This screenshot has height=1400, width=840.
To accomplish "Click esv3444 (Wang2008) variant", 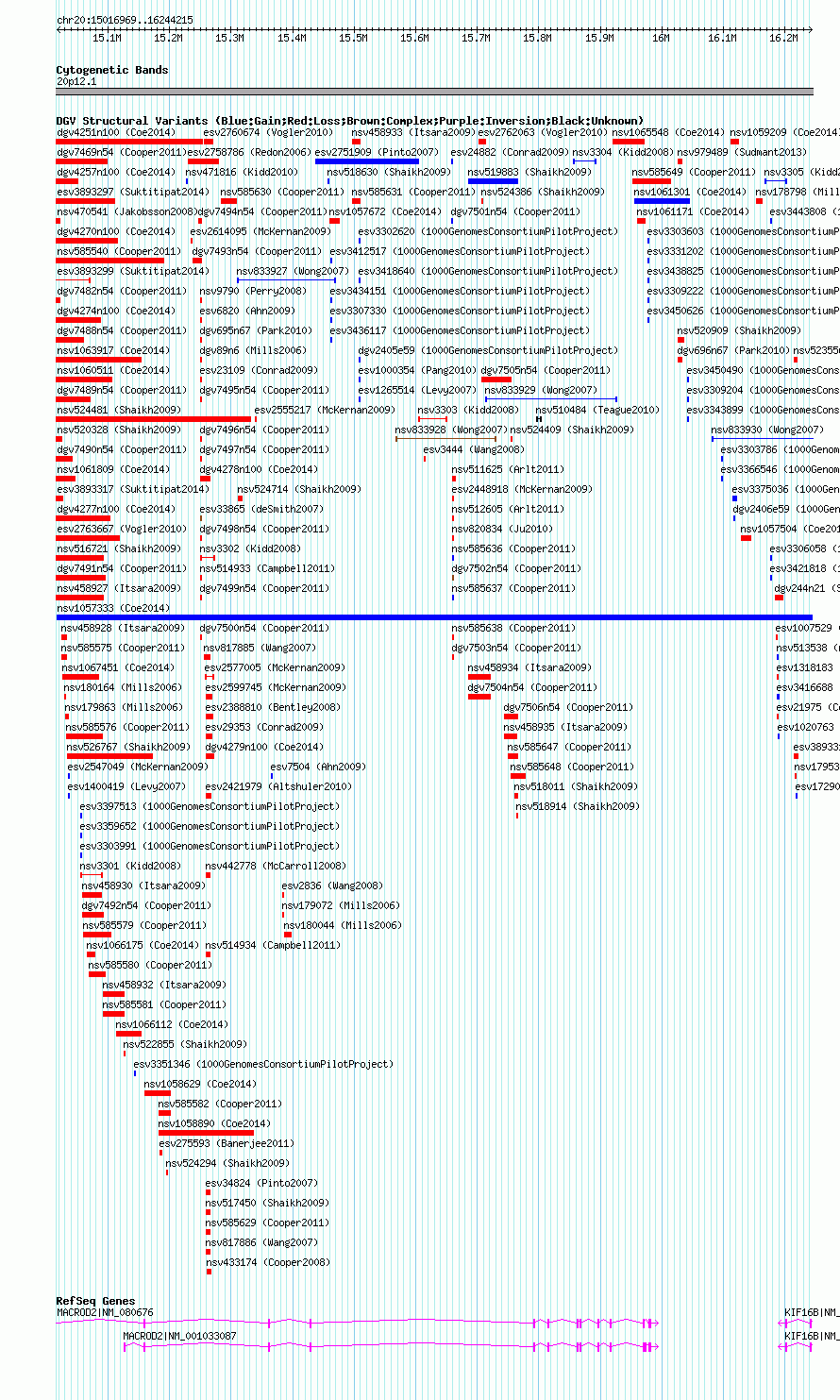I will click(x=474, y=450).
